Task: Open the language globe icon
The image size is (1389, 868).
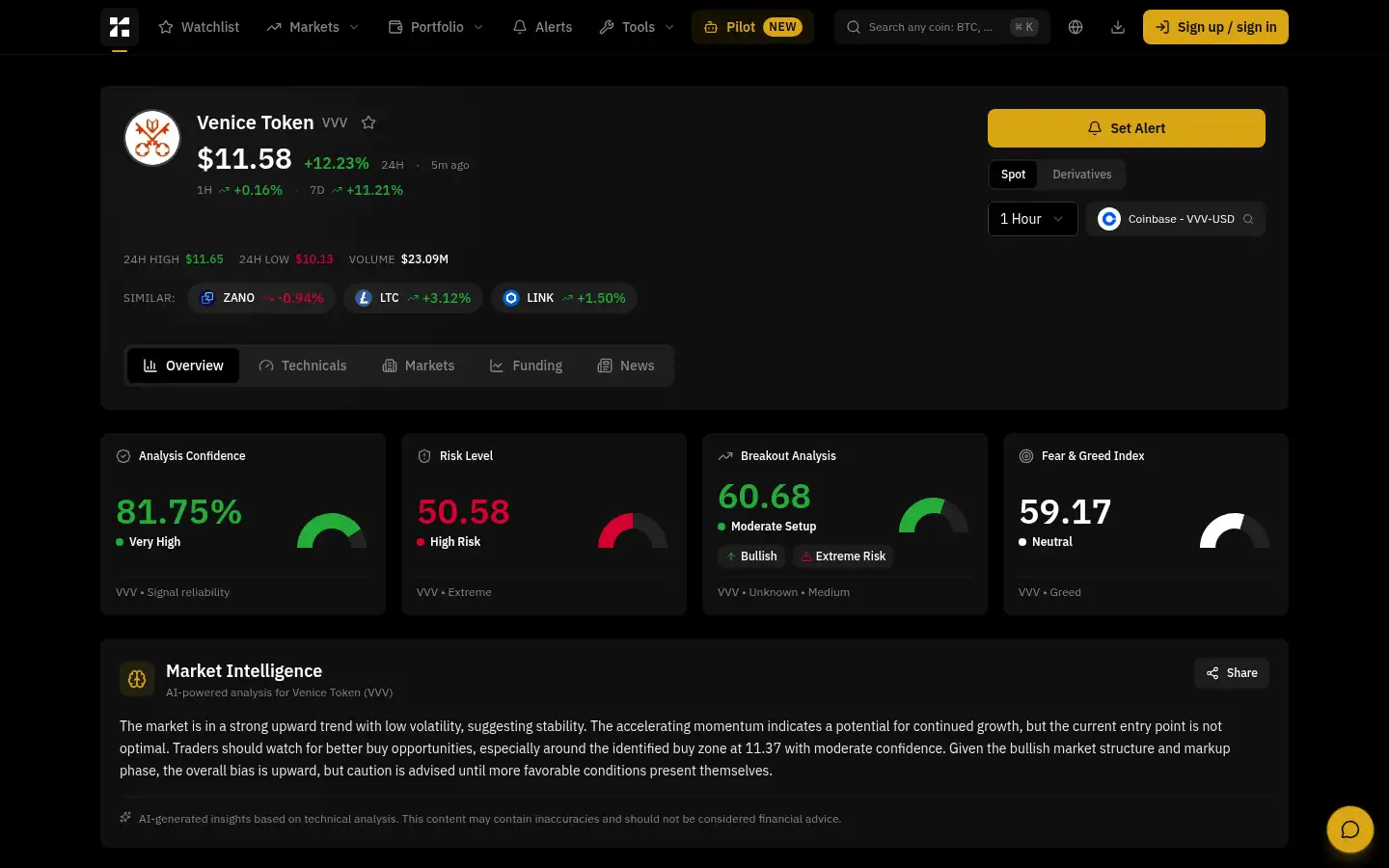Action: (1076, 27)
